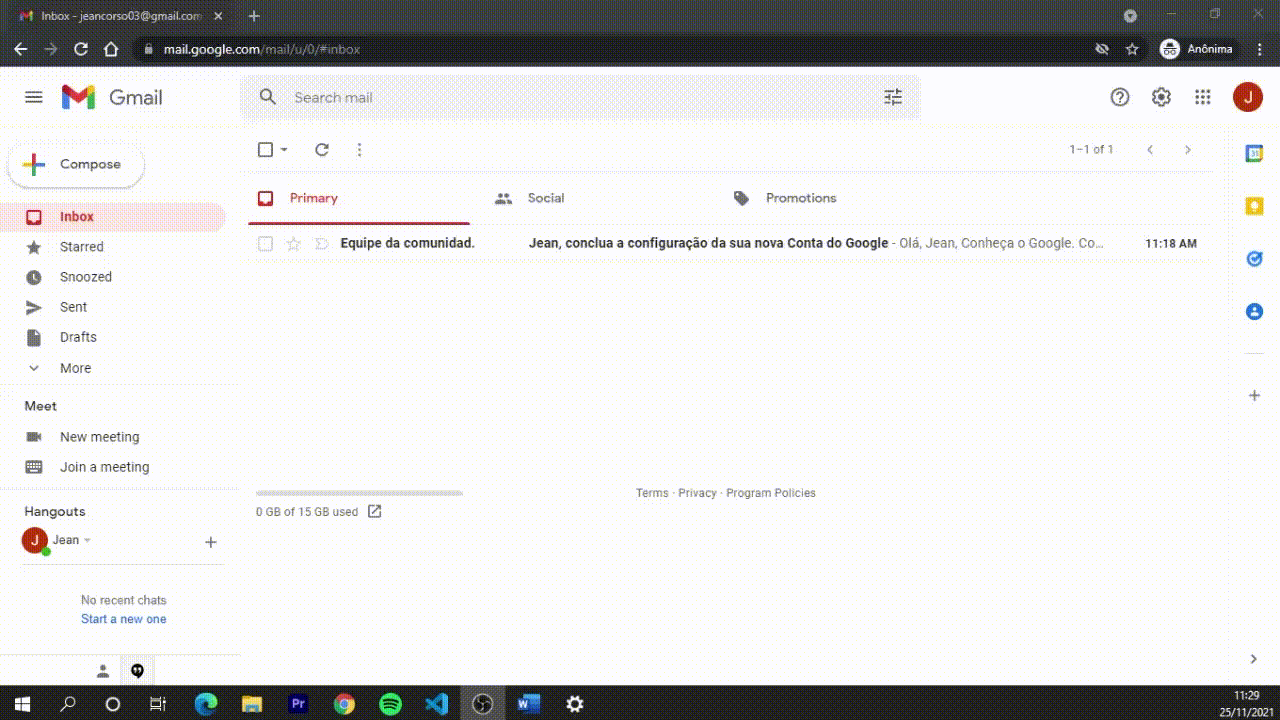
Task: Open Google Tasks side panel
Action: coord(1254,258)
